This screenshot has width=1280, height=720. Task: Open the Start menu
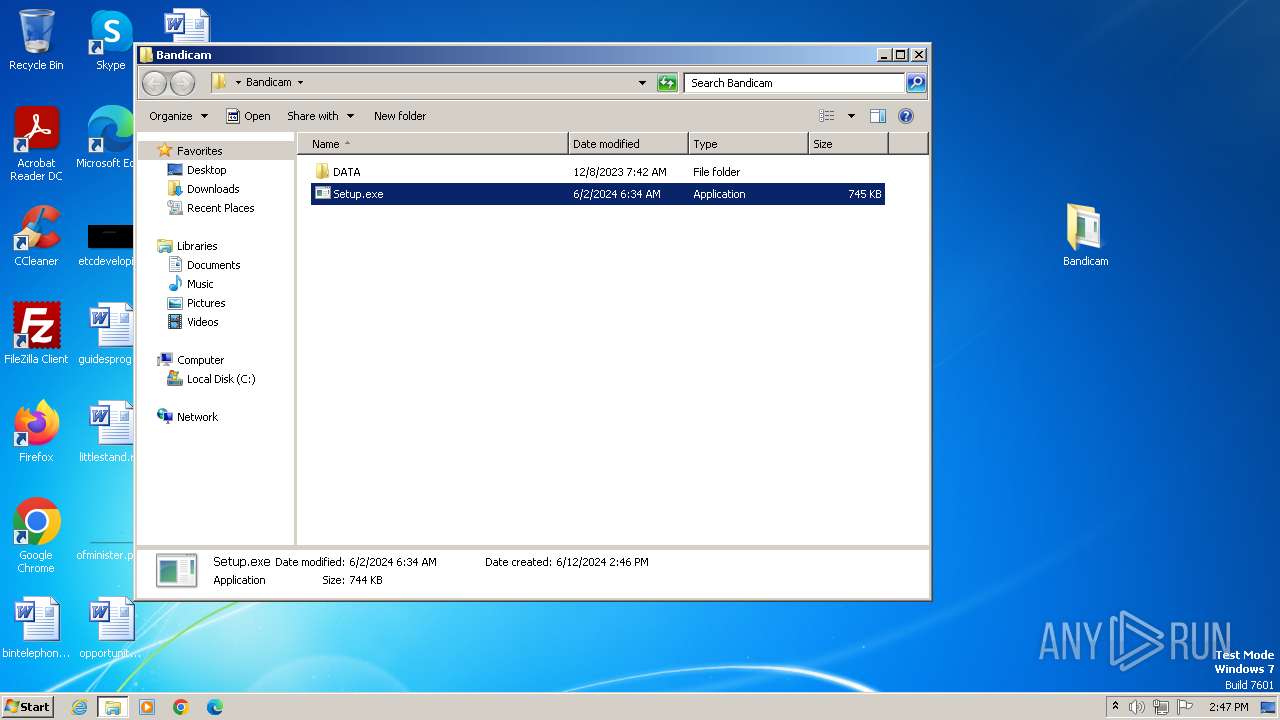(27, 707)
